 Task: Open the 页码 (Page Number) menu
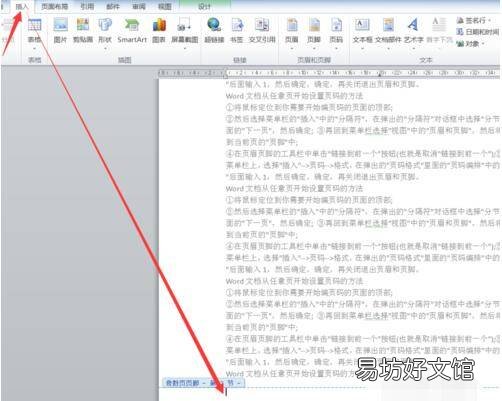pyautogui.click(x=336, y=33)
